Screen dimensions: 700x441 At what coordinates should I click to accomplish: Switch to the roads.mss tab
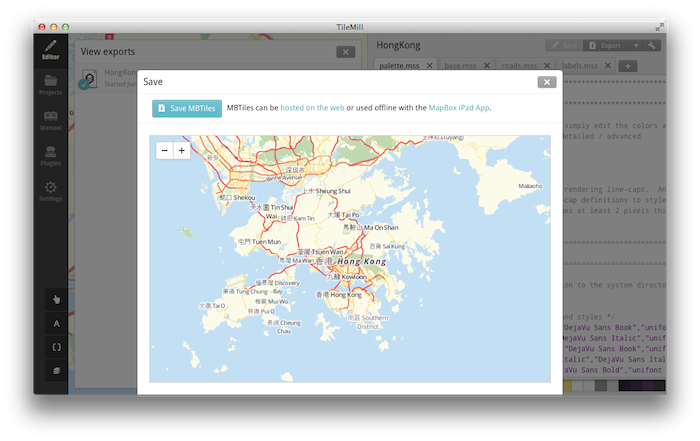519,66
